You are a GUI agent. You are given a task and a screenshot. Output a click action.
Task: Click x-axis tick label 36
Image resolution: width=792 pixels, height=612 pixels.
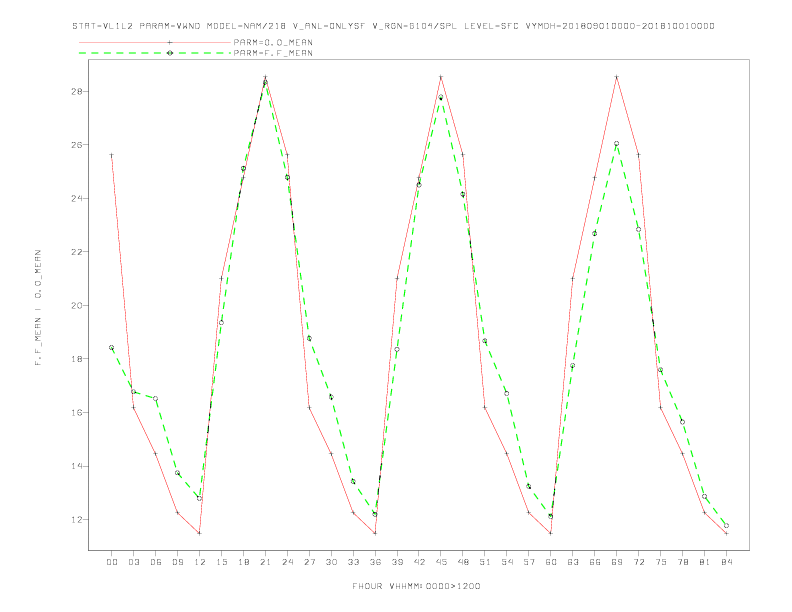(x=375, y=562)
